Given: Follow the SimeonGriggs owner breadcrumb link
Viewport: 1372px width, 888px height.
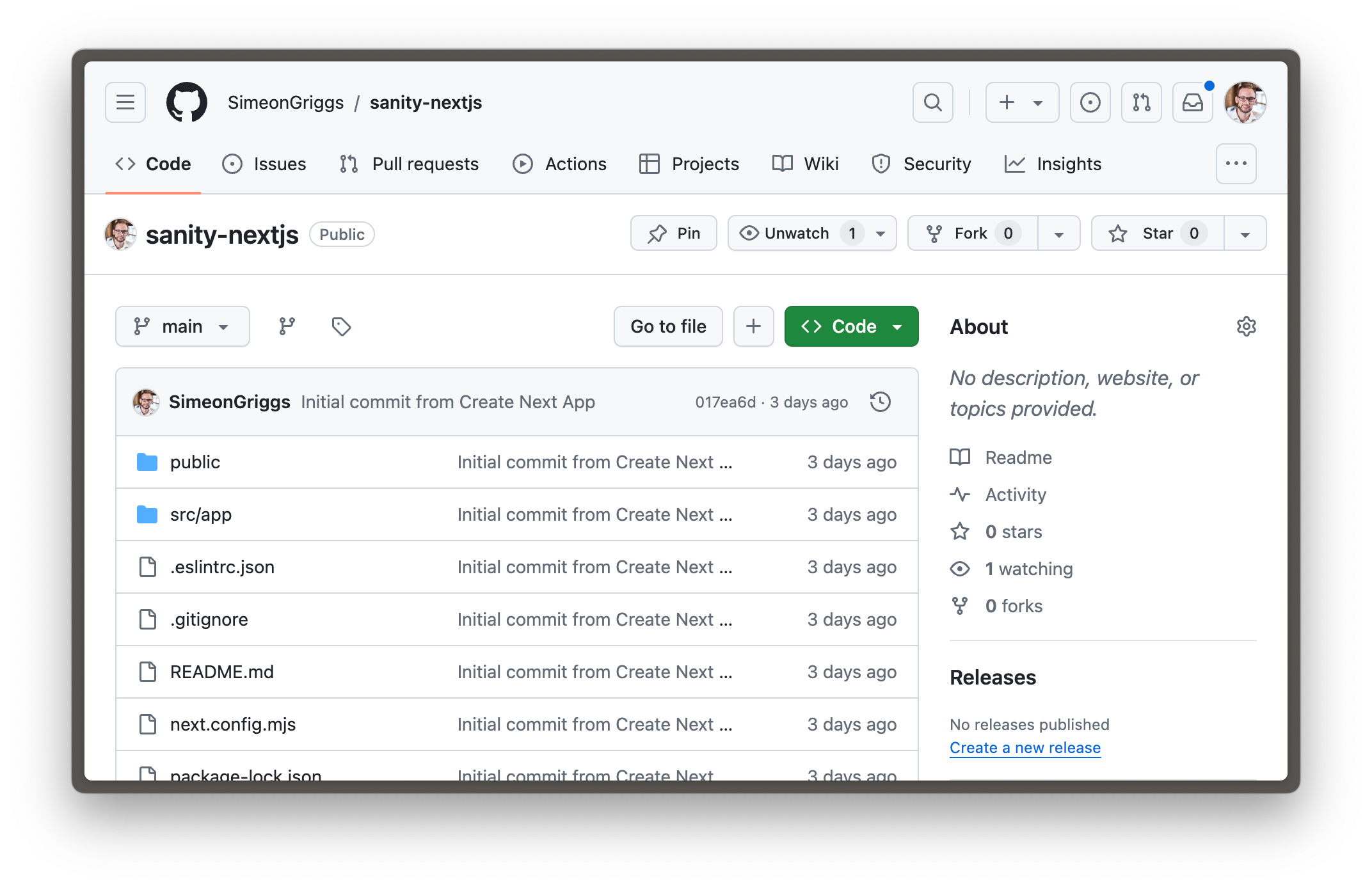Looking at the screenshot, I should coord(285,102).
